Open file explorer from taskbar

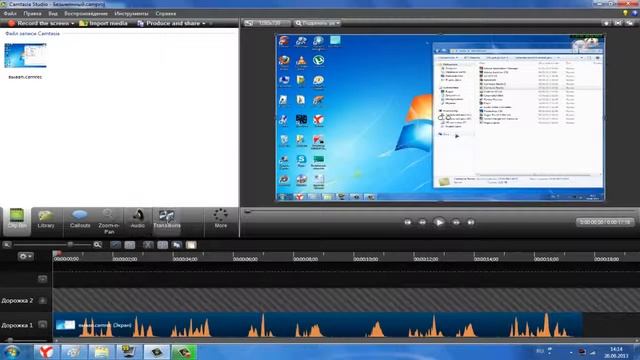pos(101,352)
